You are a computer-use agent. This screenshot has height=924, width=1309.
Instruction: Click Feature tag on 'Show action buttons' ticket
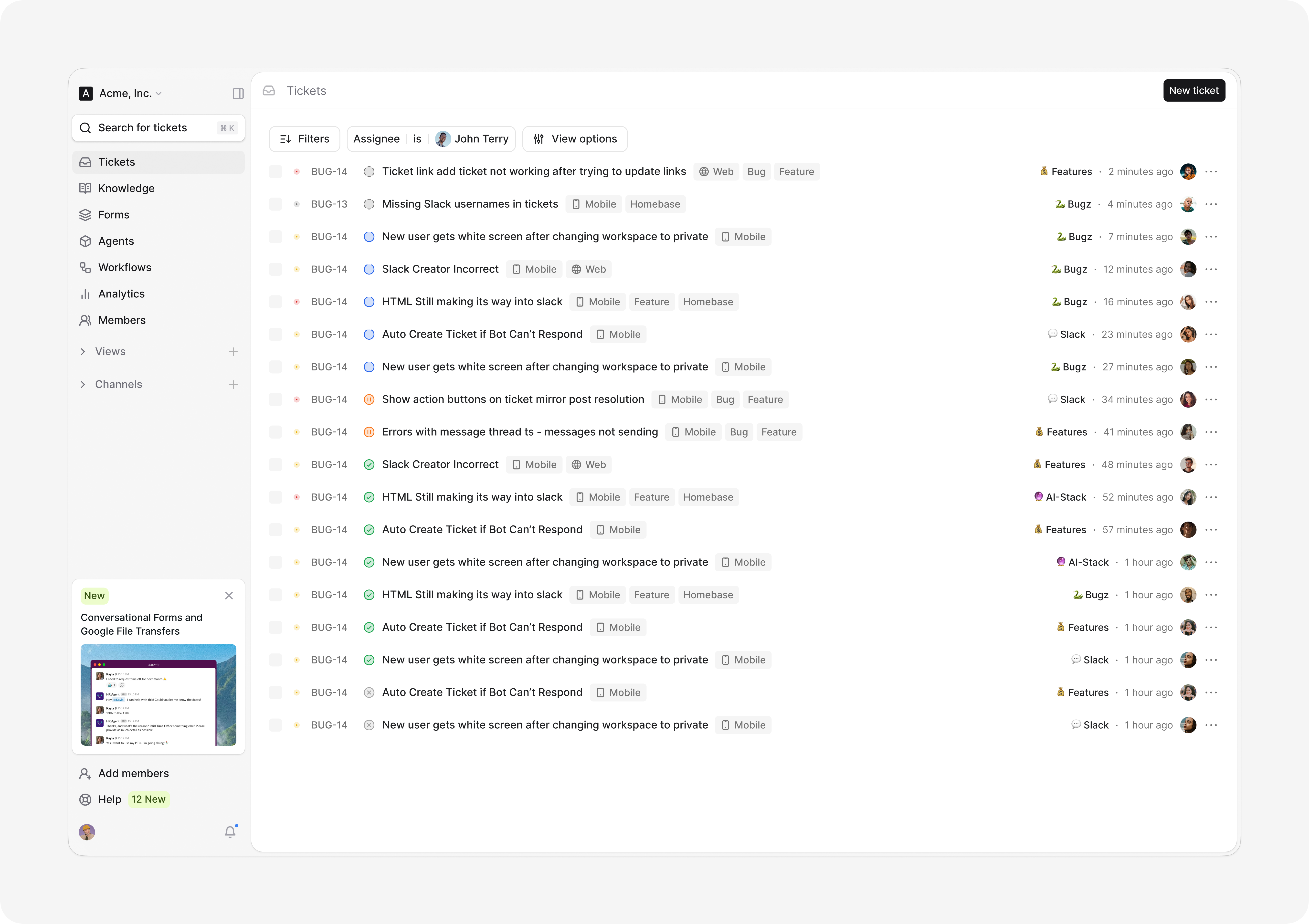tap(765, 399)
